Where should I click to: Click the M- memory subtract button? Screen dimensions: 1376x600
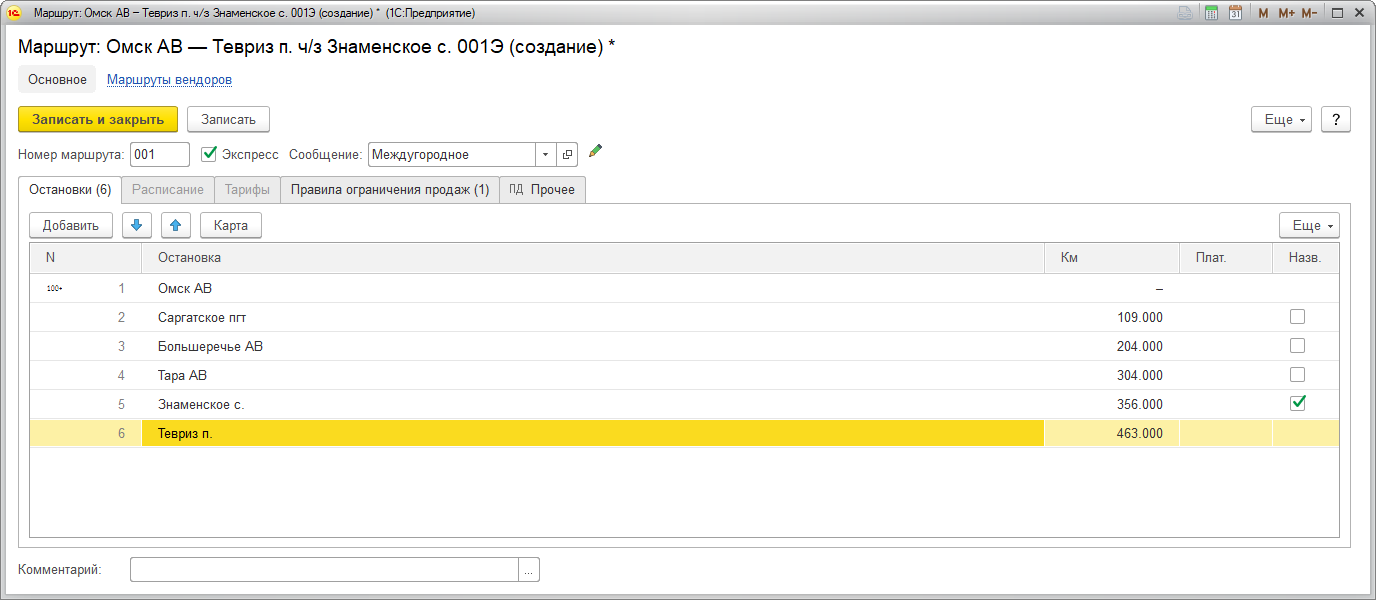pyautogui.click(x=1309, y=13)
